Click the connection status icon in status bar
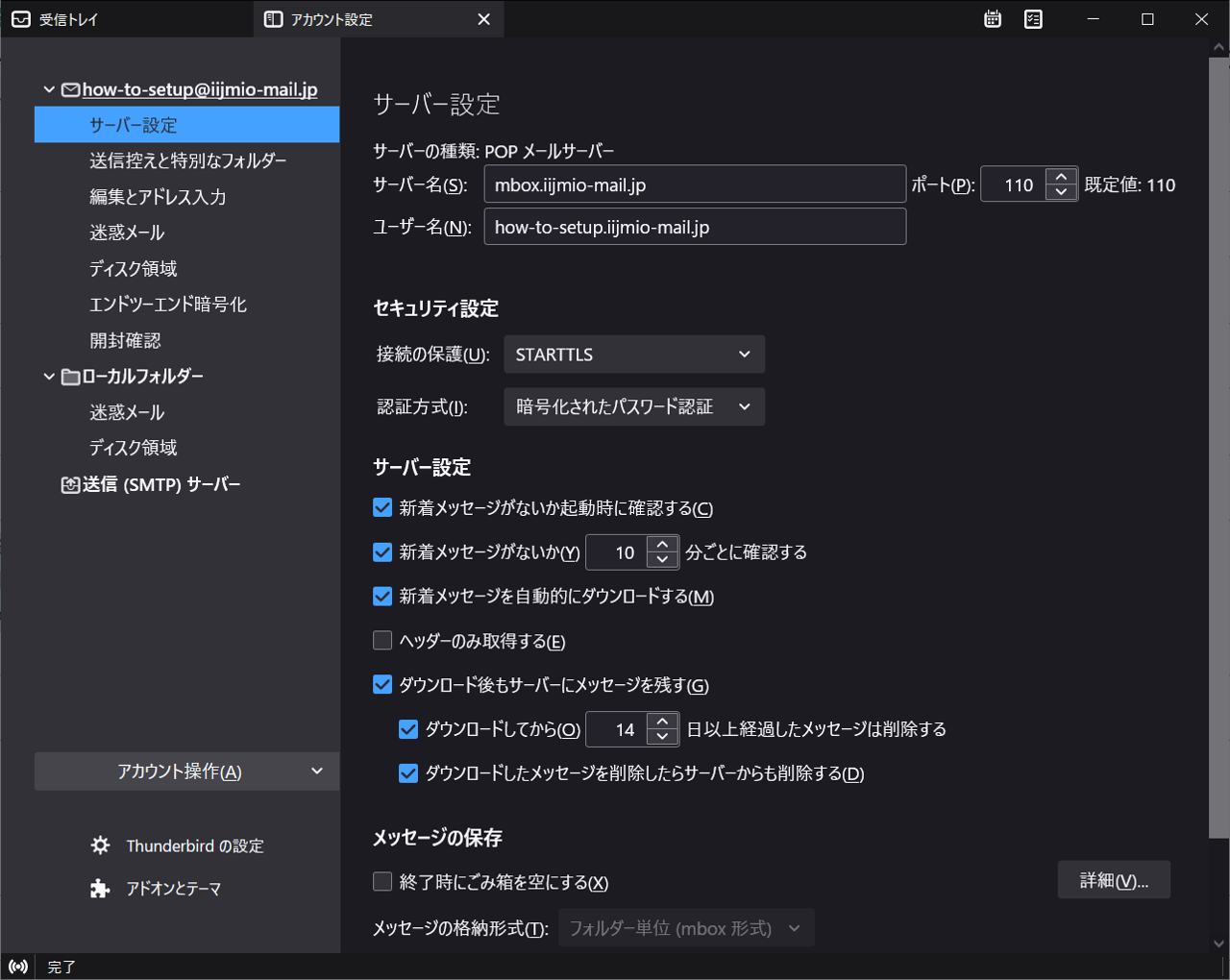The image size is (1230, 980). (18, 967)
